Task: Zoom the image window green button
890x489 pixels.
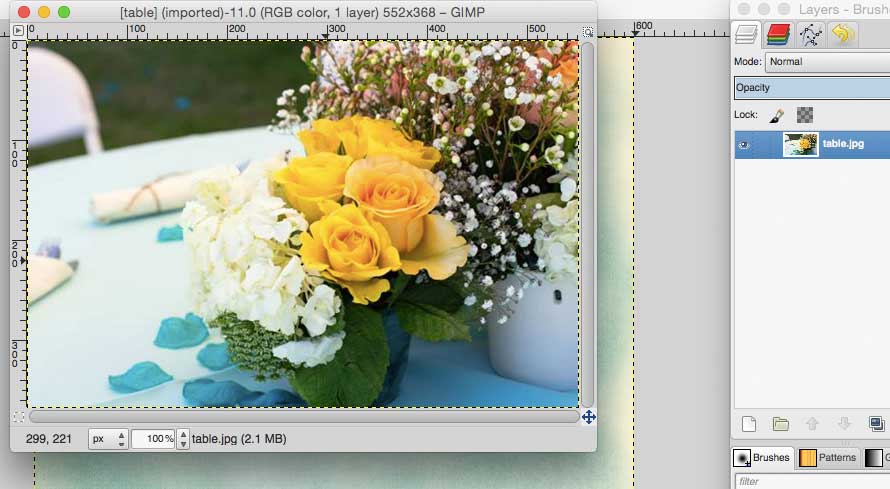Action: click(64, 12)
